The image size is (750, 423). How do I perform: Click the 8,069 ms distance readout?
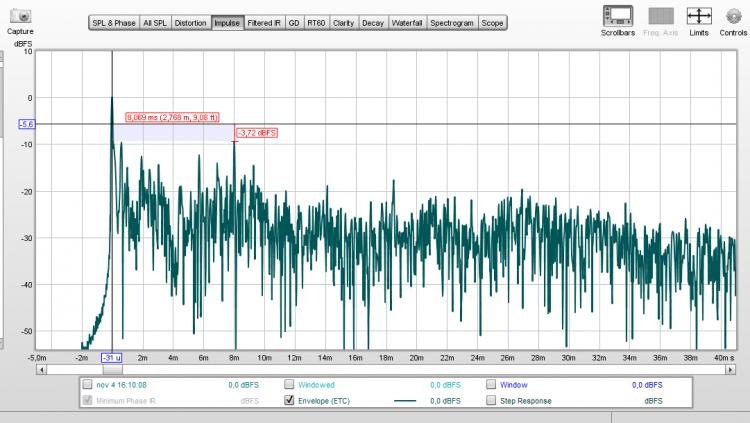[172, 117]
